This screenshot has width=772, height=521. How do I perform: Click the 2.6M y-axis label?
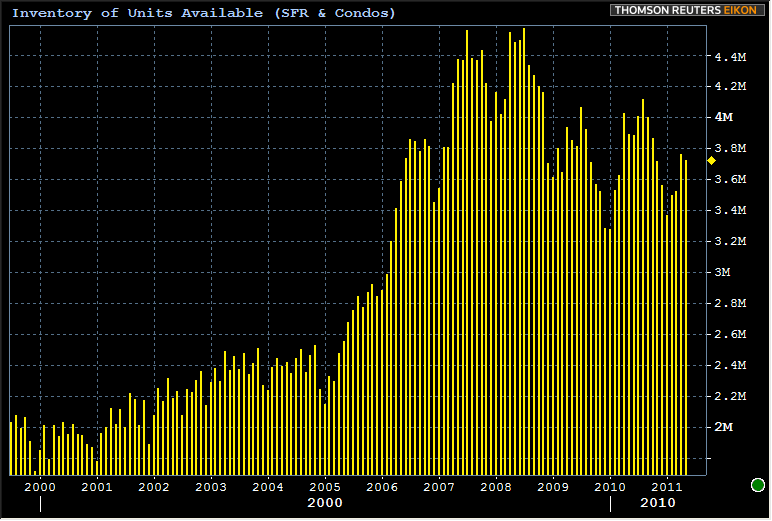tap(729, 334)
